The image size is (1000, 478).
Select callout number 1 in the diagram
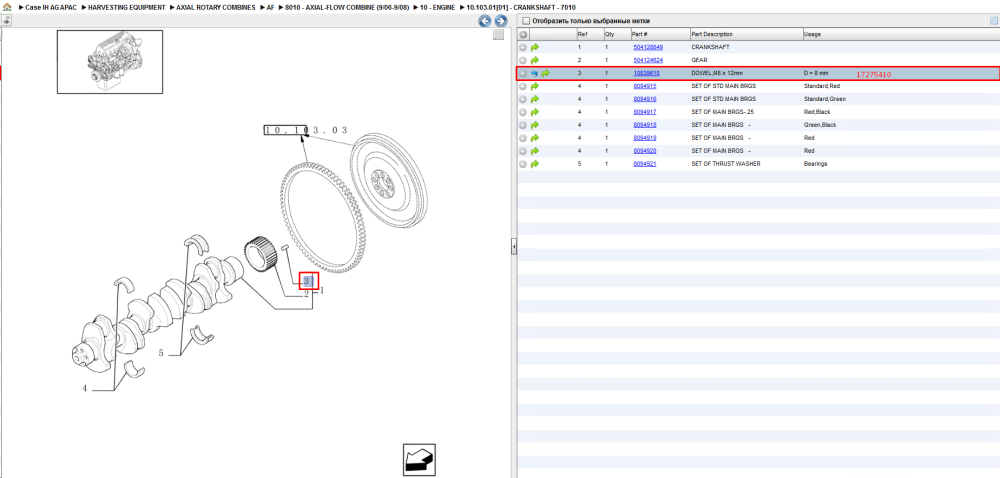click(322, 290)
